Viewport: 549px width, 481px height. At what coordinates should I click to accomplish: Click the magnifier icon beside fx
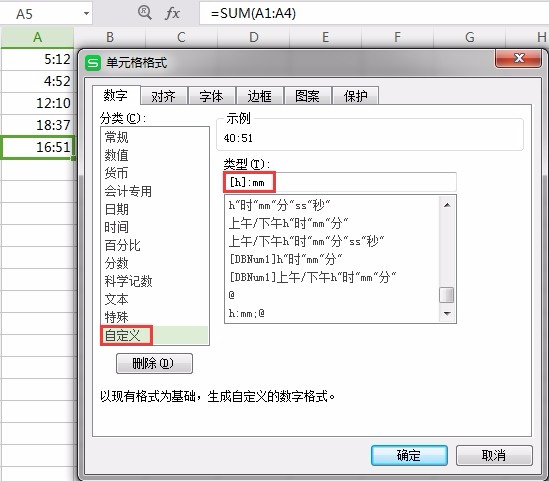point(144,13)
